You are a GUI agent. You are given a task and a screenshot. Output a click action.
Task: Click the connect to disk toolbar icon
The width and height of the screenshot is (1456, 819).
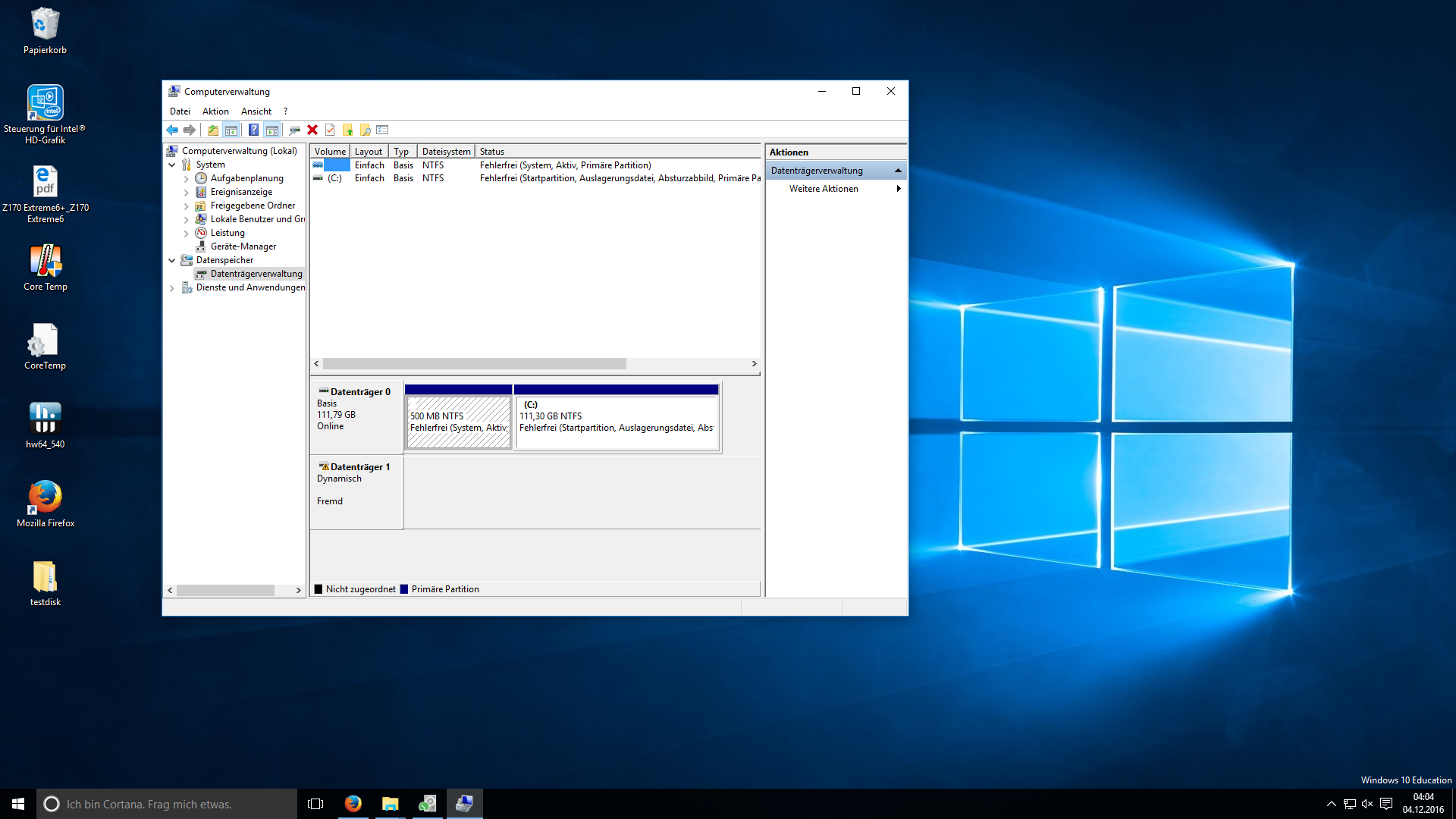[294, 130]
